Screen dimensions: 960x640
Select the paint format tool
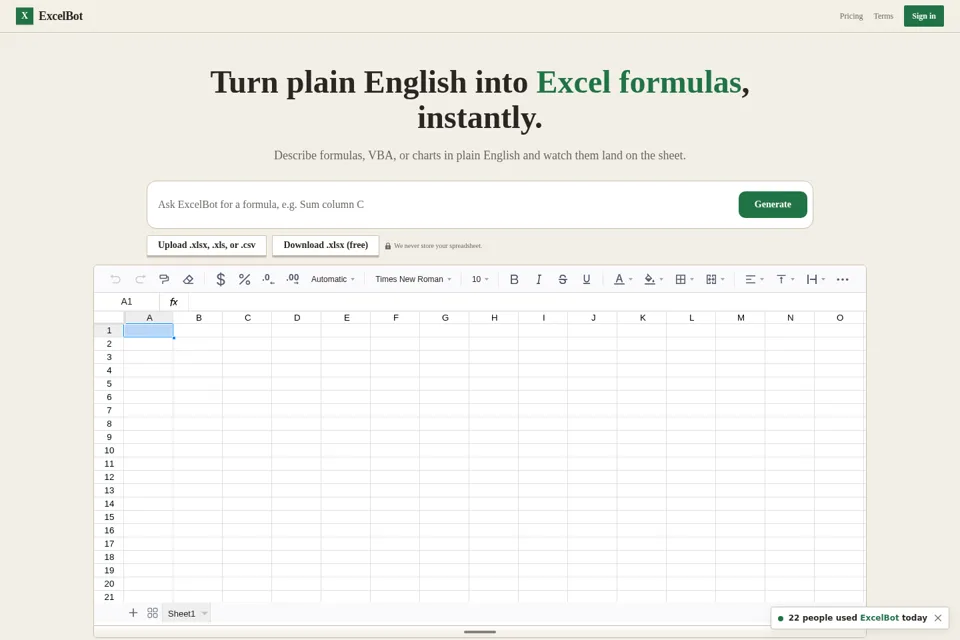tap(163, 279)
